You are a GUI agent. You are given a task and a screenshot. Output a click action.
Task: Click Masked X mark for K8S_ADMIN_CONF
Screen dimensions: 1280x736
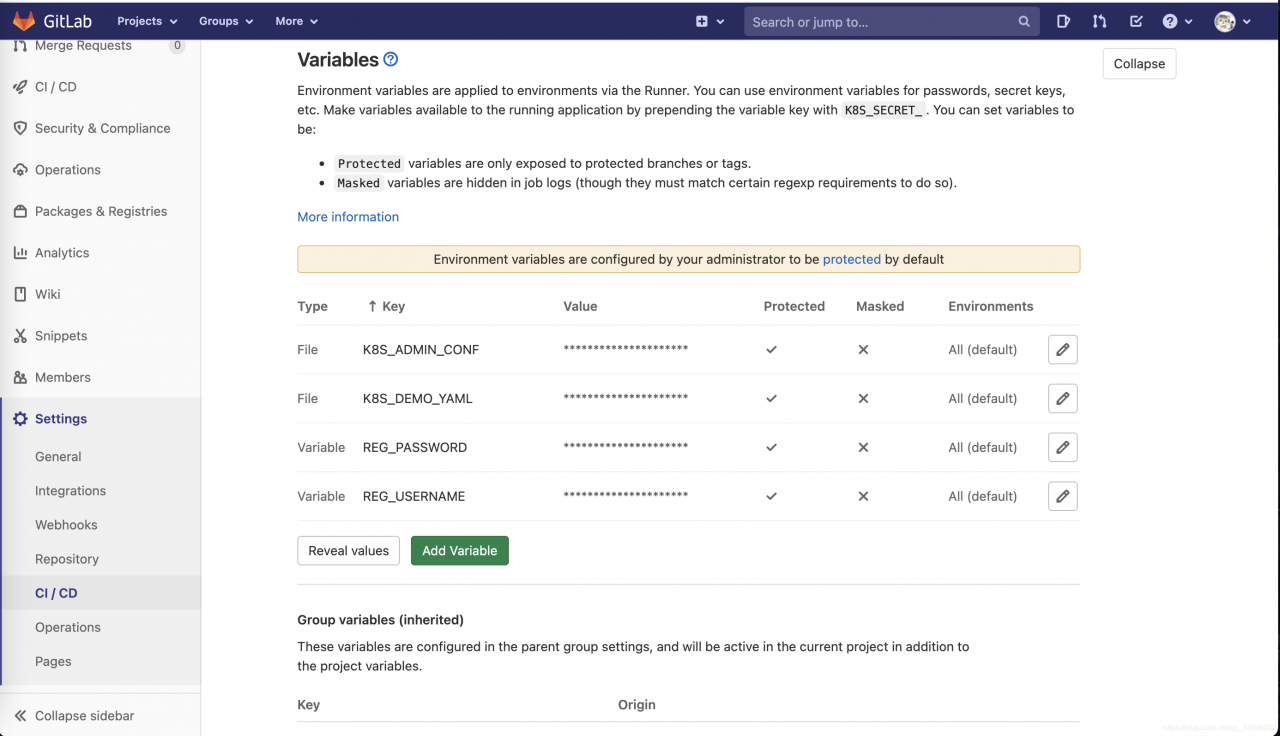coord(863,350)
